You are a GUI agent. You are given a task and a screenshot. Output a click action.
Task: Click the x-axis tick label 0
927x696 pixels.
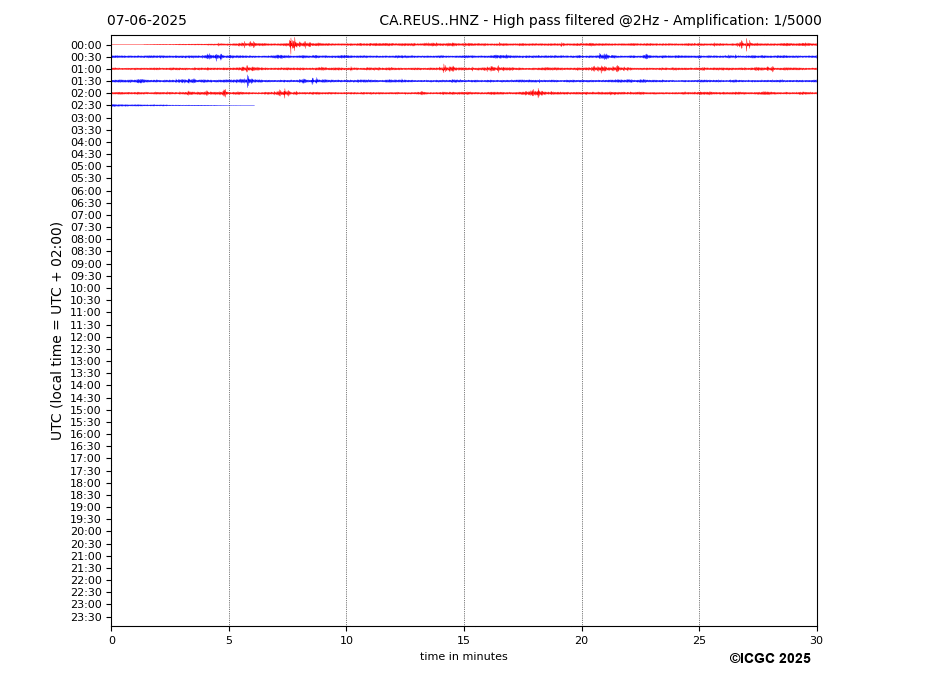(x=112, y=640)
